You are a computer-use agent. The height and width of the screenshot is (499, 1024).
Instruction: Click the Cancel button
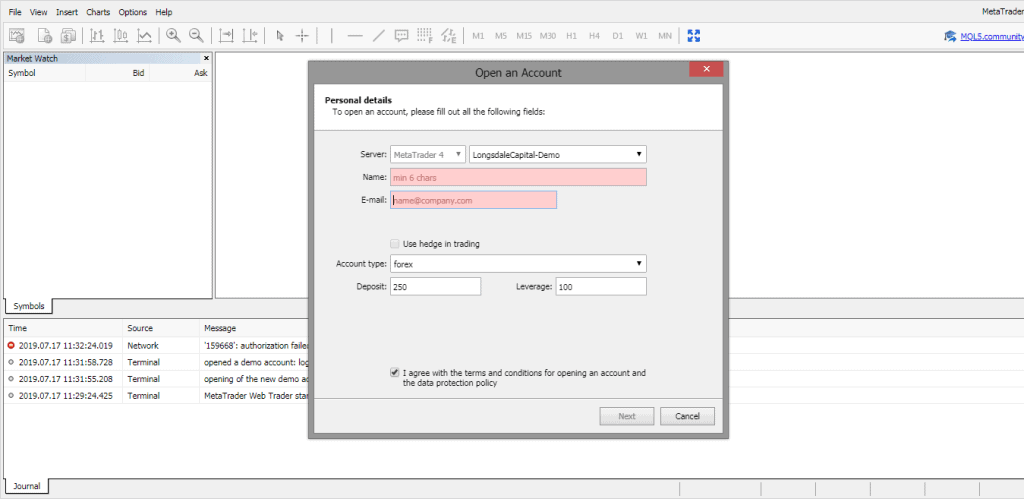688,416
